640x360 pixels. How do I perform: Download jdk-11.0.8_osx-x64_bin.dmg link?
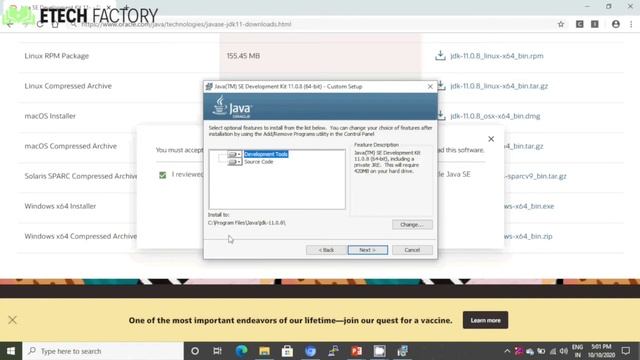495,116
